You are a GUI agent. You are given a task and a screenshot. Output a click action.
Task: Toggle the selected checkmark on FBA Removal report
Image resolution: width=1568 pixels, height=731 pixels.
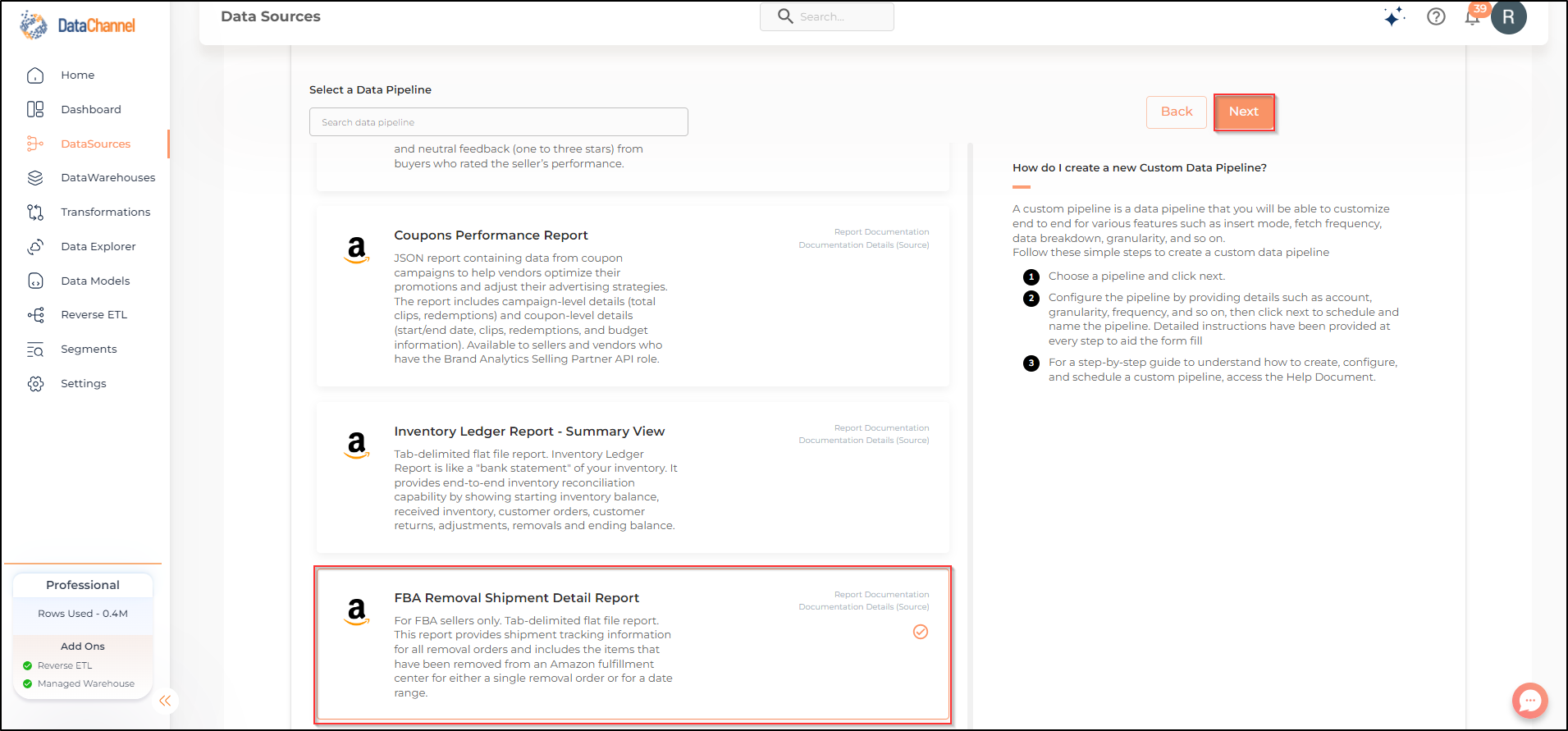[921, 632]
